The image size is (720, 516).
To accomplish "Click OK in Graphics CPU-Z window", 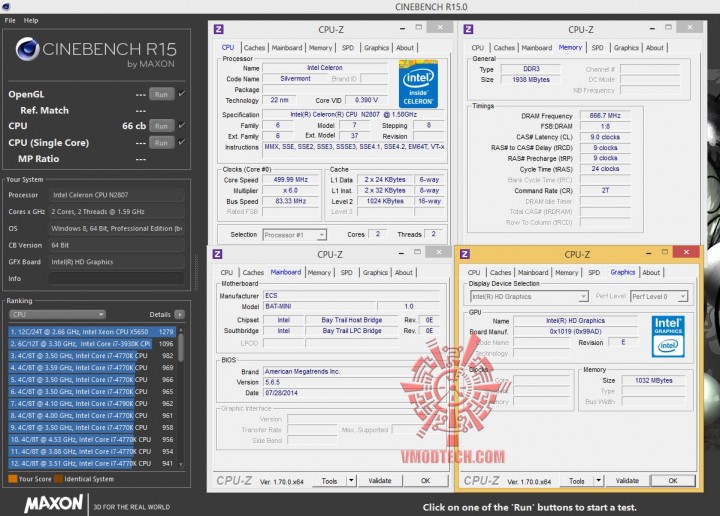I will [x=673, y=481].
